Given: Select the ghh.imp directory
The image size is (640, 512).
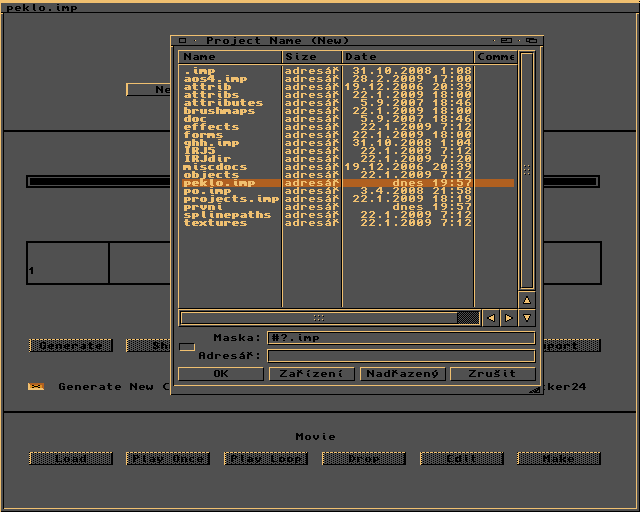Looking at the screenshot, I should coord(348,143).
